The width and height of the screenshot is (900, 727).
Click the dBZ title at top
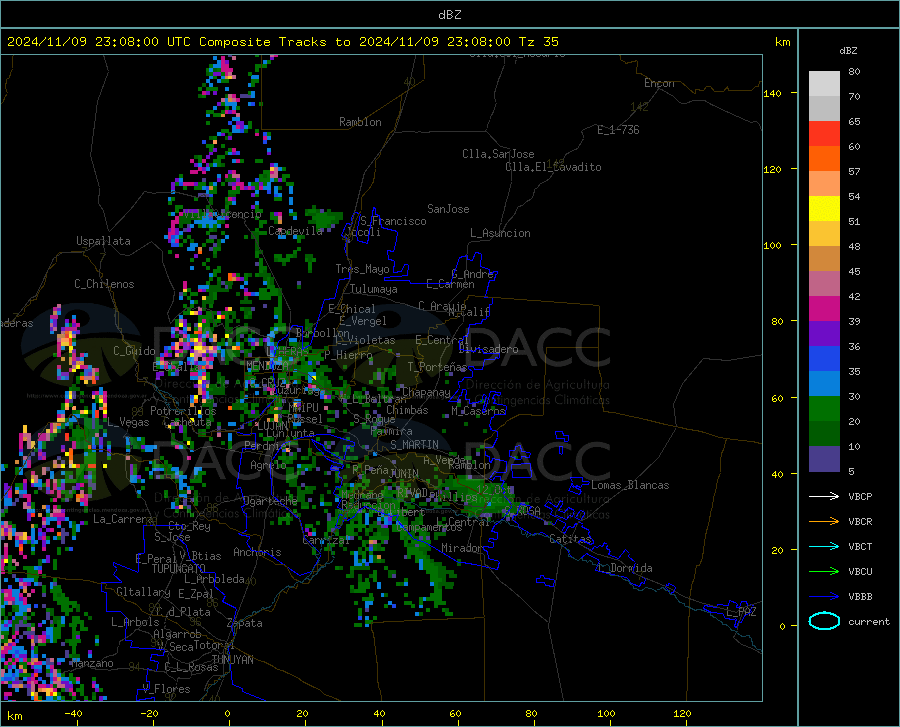[449, 15]
